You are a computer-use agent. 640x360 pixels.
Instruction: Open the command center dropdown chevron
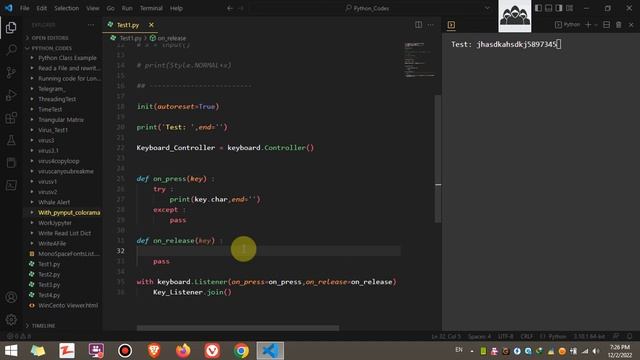487,8
